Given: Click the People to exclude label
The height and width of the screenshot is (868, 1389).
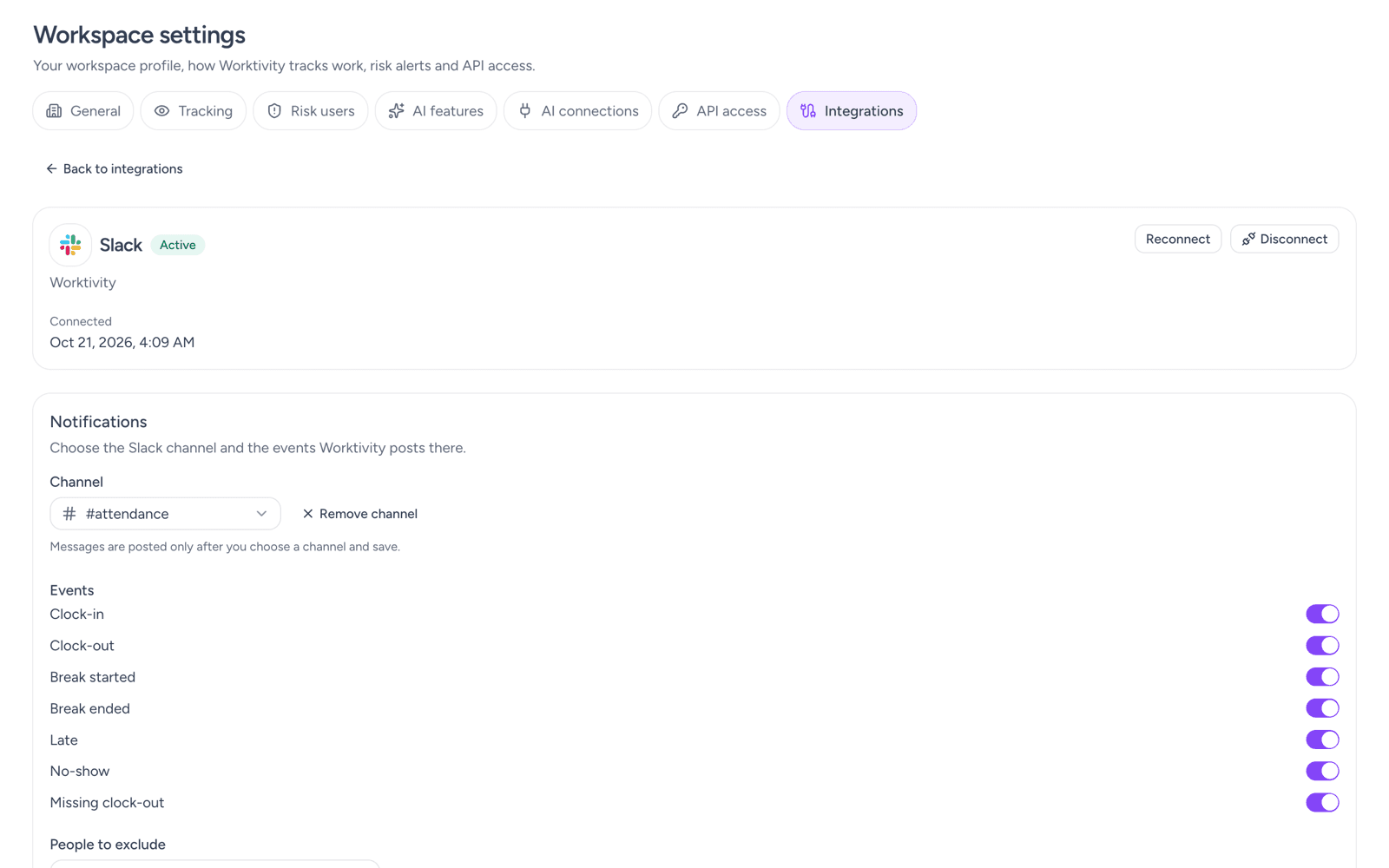Looking at the screenshot, I should (x=108, y=845).
